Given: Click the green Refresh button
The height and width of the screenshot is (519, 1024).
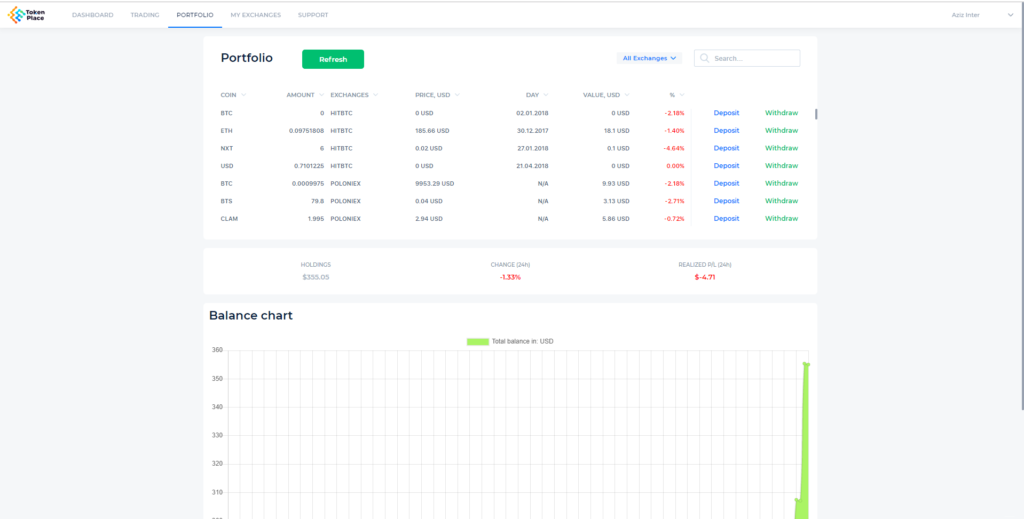Looking at the screenshot, I should (333, 59).
